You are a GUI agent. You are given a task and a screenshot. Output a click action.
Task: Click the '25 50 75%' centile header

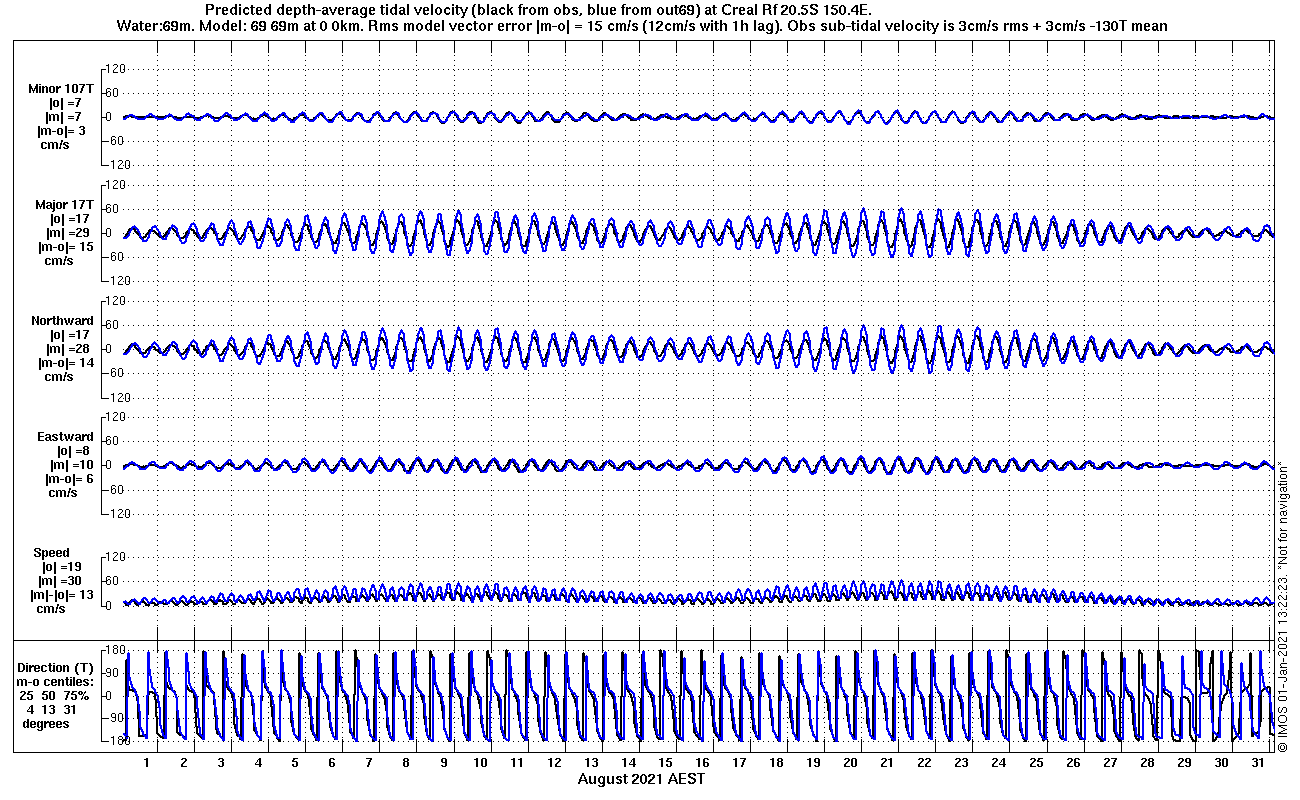point(55,695)
